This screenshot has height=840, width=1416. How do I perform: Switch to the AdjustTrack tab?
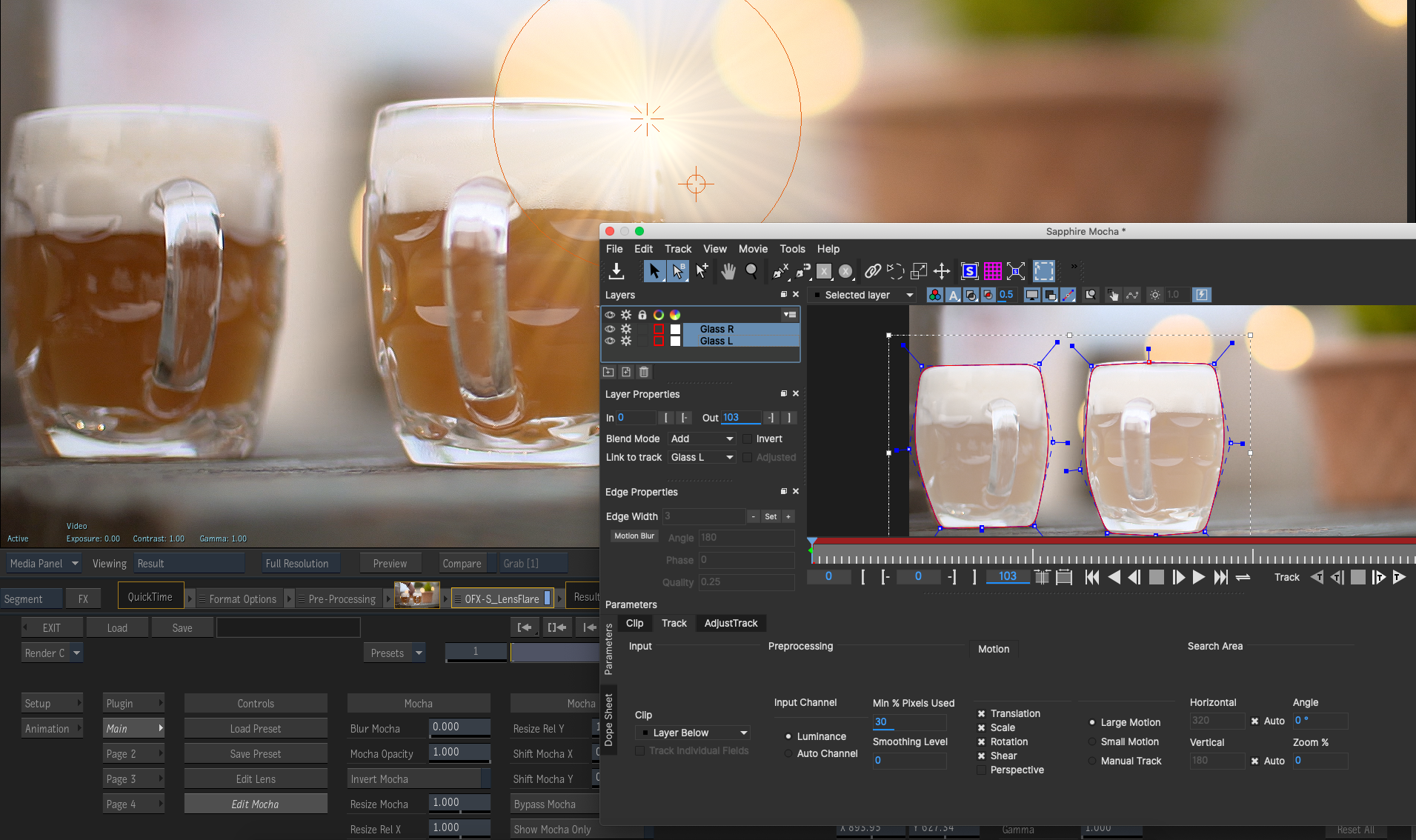coord(731,623)
